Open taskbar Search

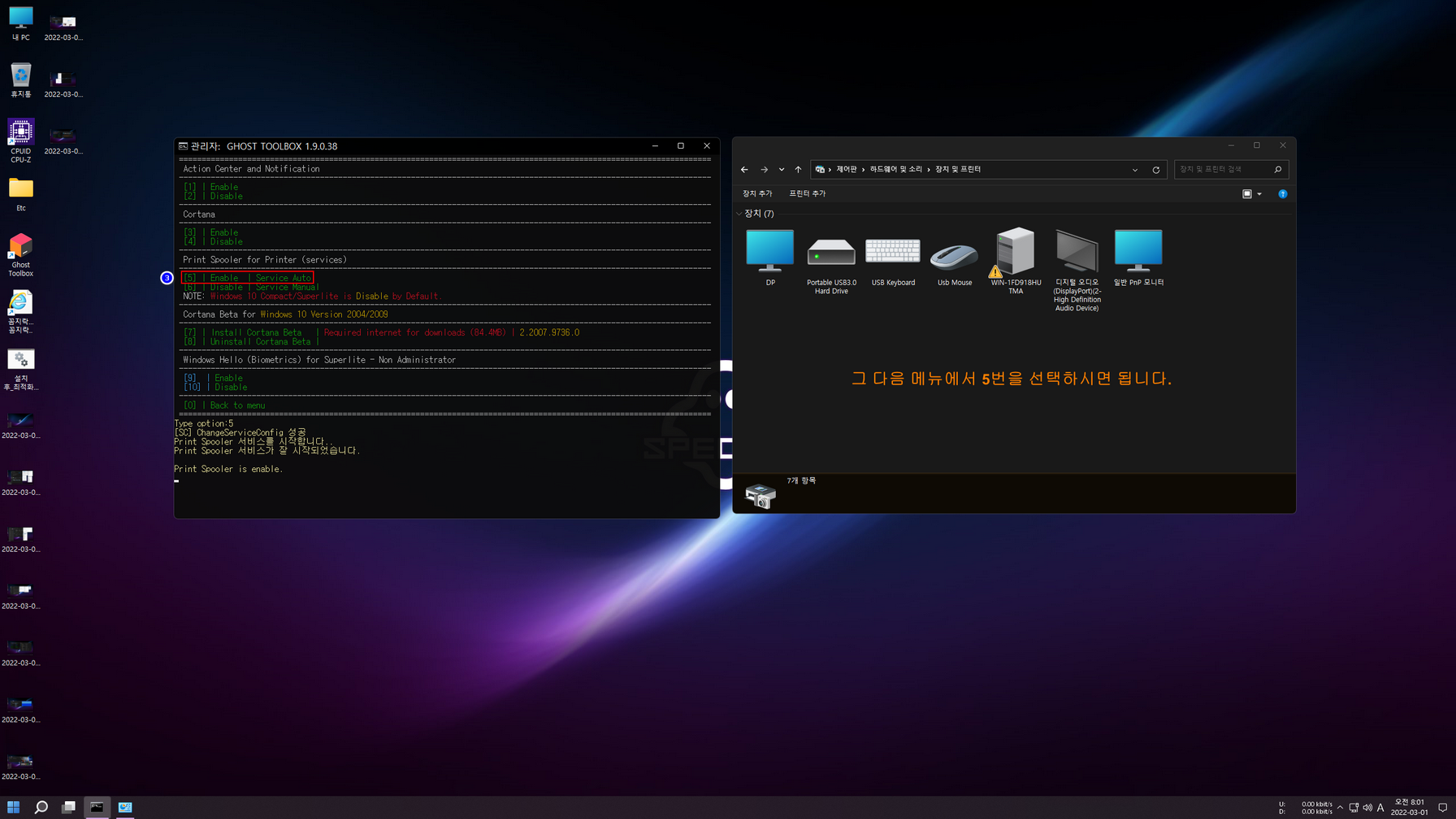point(41,807)
